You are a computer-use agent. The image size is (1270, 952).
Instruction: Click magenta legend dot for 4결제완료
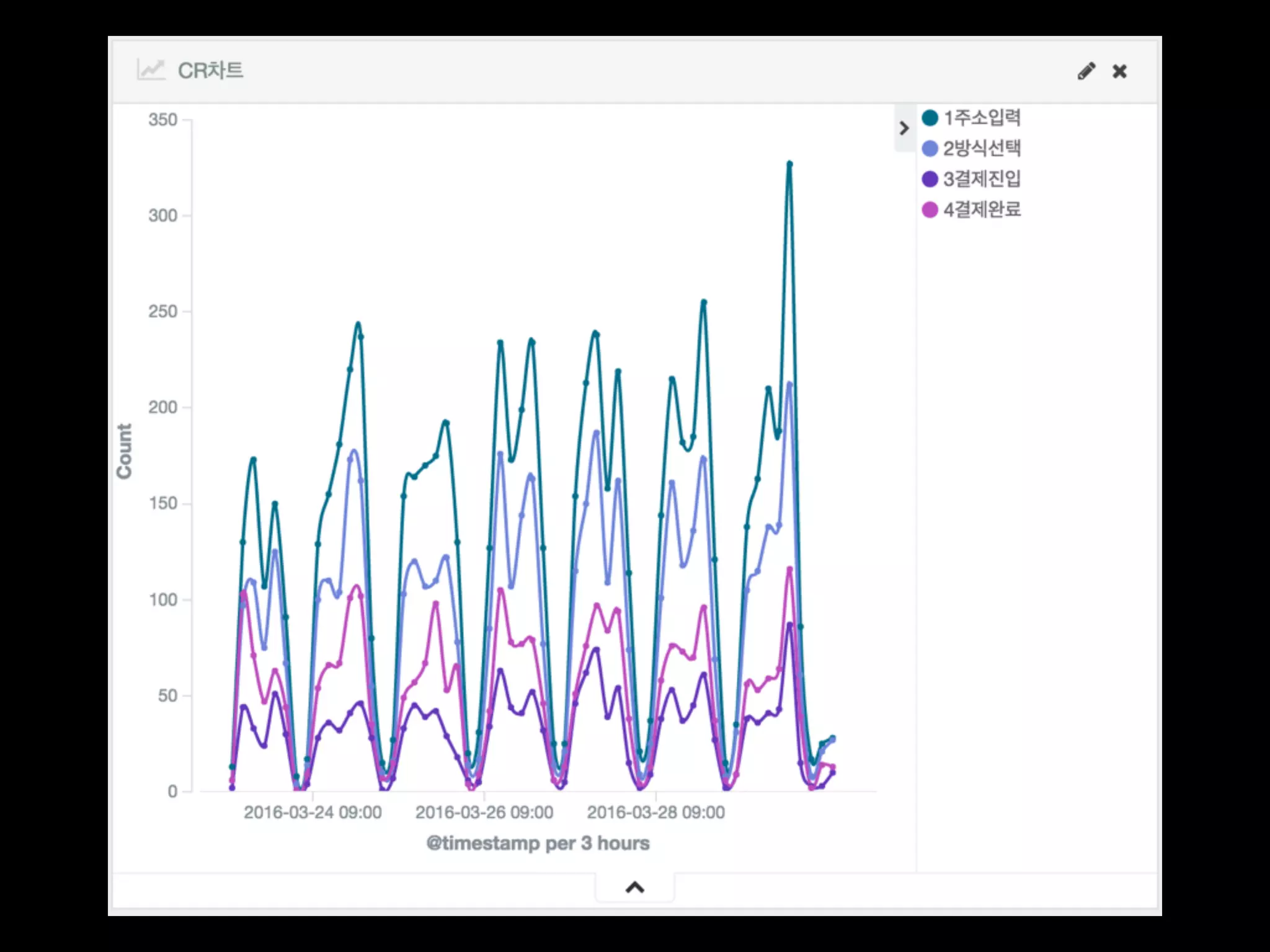click(x=930, y=210)
